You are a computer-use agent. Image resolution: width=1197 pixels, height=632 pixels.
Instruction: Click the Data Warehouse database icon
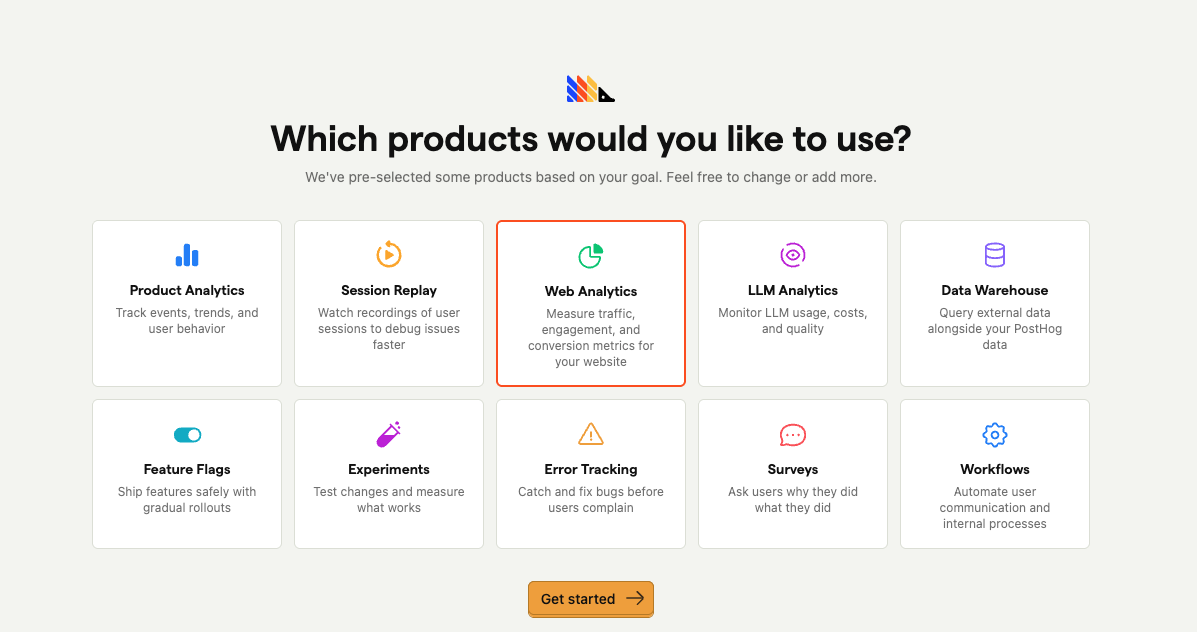tap(994, 255)
